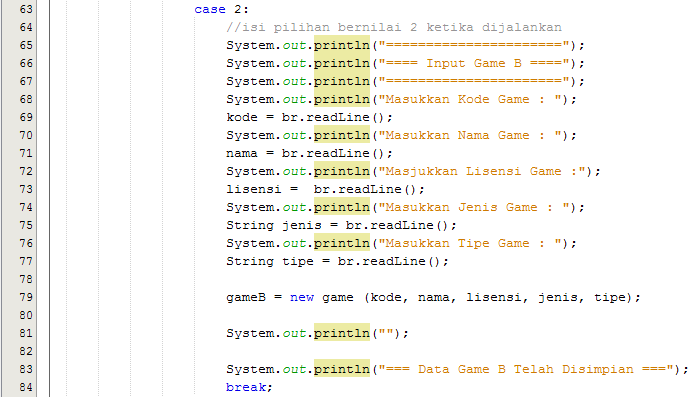
Task: Click 'System' on line 83
Action: tap(250, 369)
